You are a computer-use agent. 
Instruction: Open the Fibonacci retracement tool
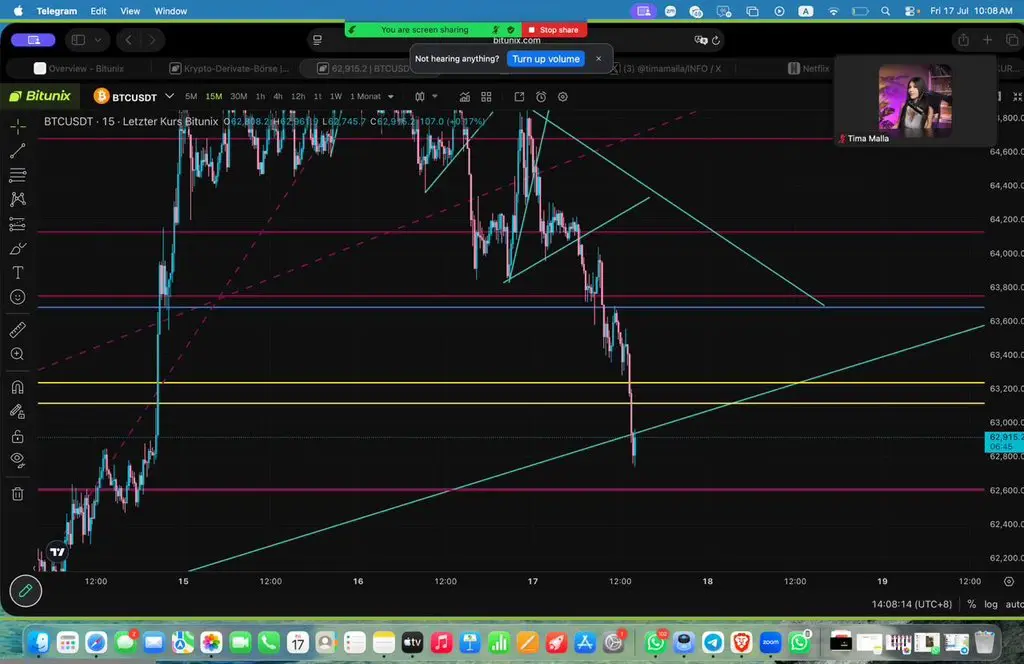(x=18, y=175)
